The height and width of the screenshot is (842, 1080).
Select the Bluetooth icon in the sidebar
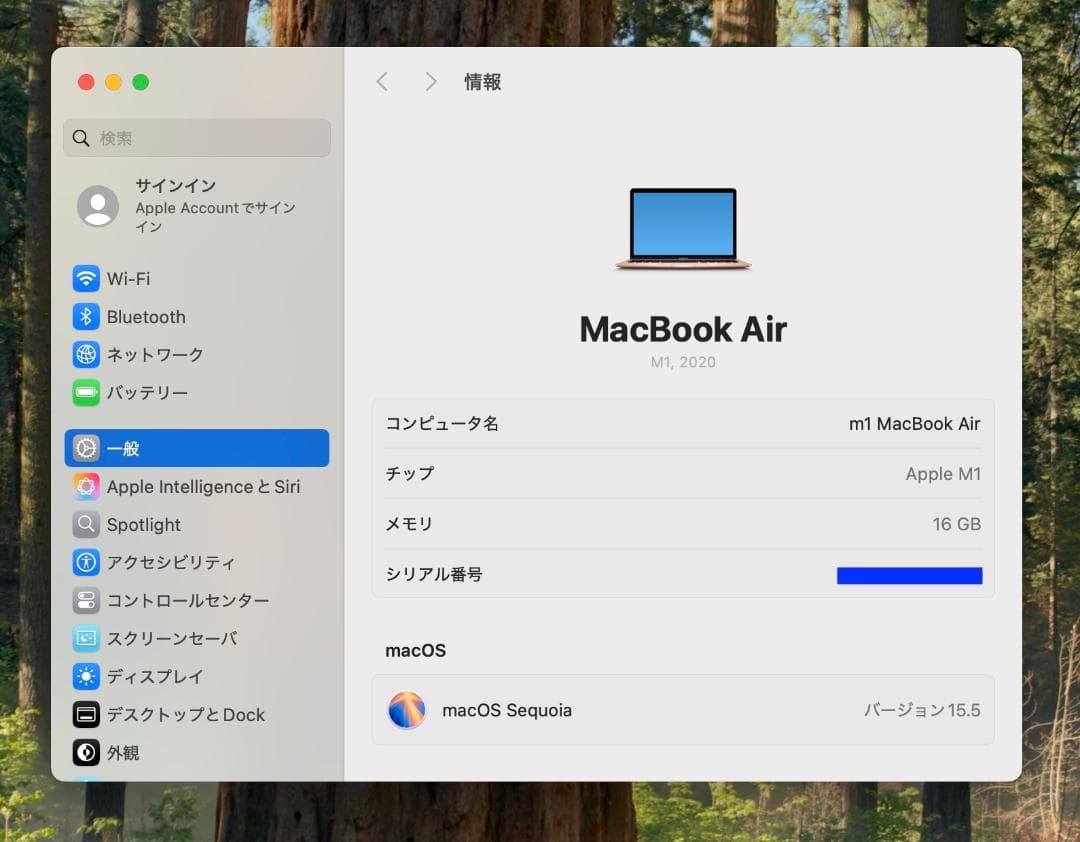click(86, 317)
